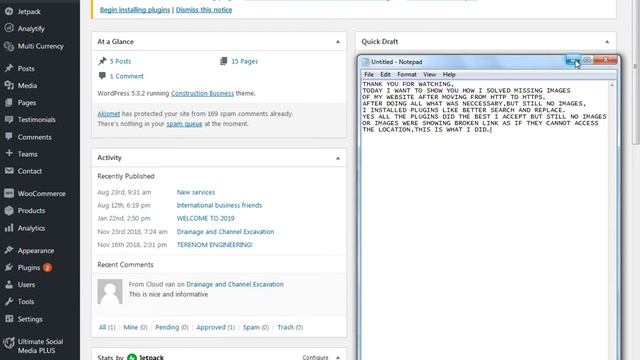The height and width of the screenshot is (360, 640).
Task: Open the 15 Pages link
Action: pyautogui.click(x=244, y=61)
